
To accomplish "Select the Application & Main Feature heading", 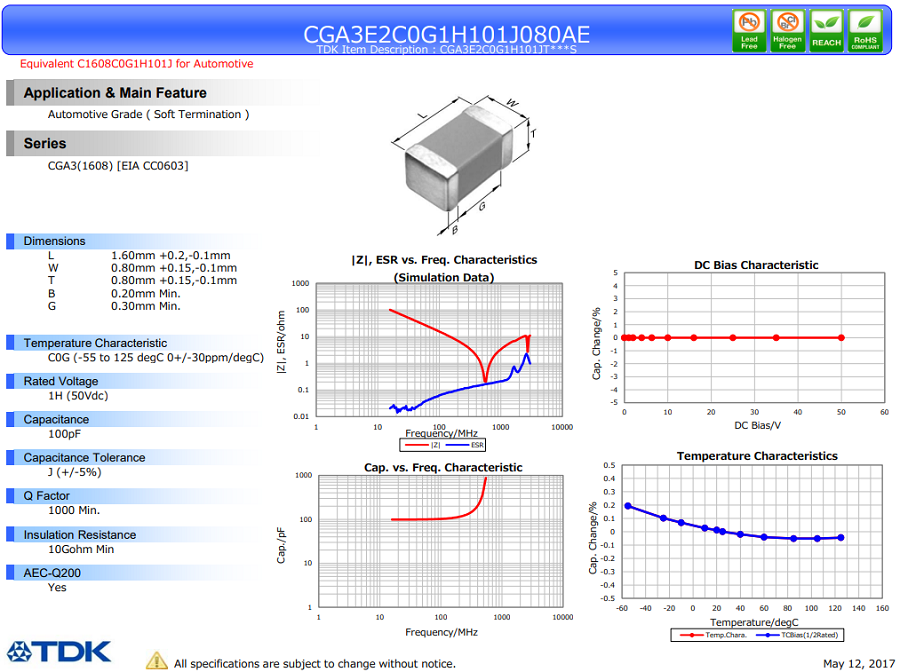I will click(x=115, y=93).
